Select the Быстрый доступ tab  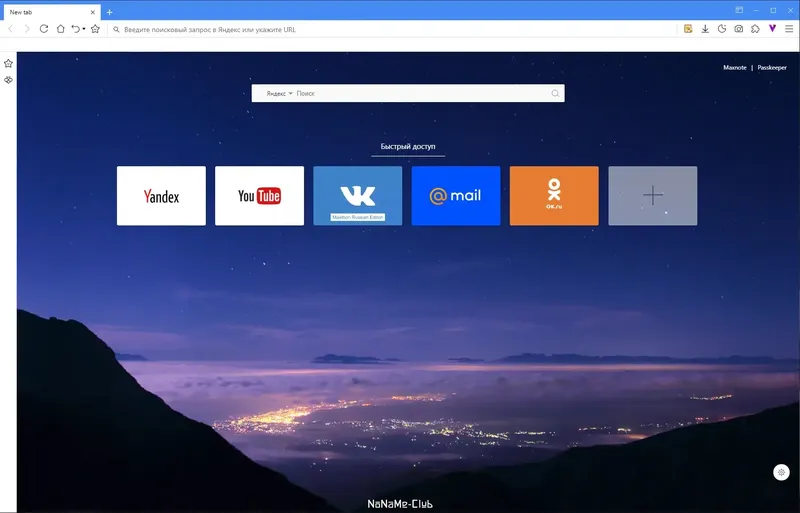(408, 146)
